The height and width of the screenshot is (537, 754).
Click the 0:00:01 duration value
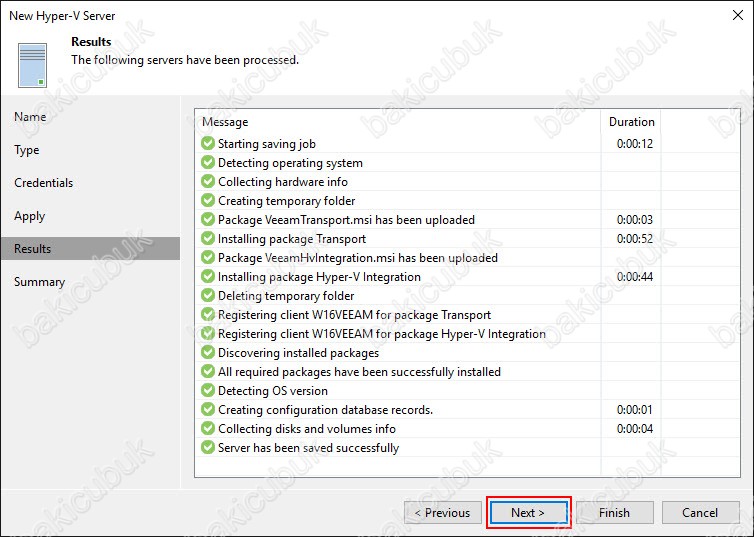pos(635,410)
